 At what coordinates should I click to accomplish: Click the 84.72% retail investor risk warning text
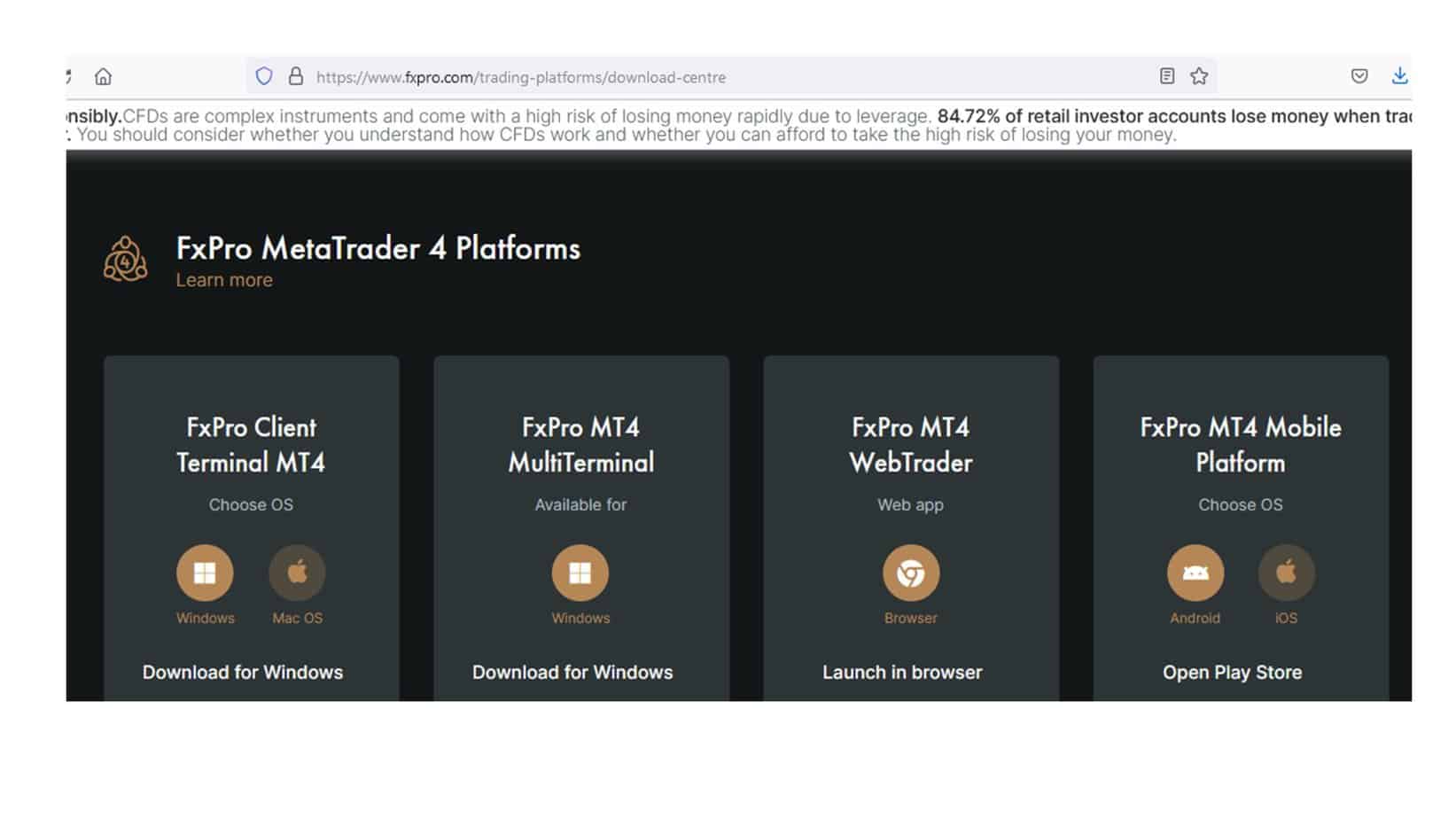[1174, 116]
